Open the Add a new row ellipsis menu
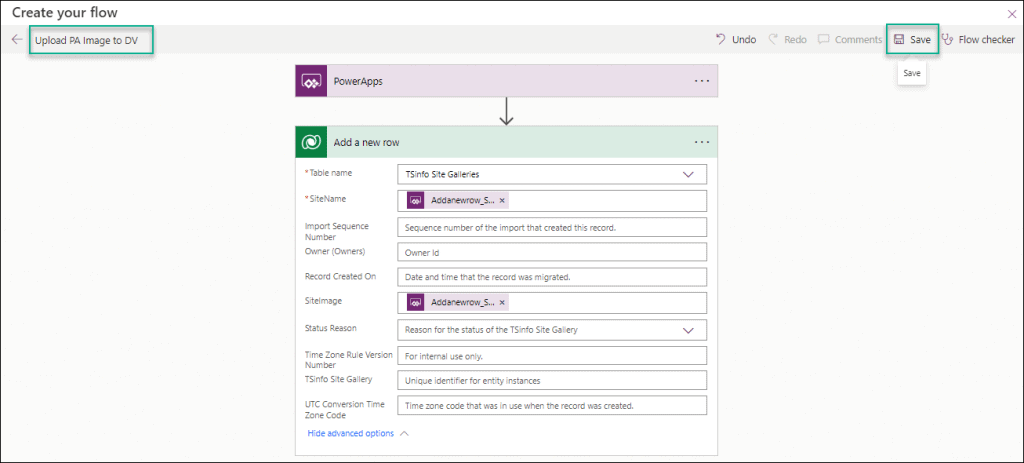 coord(702,142)
